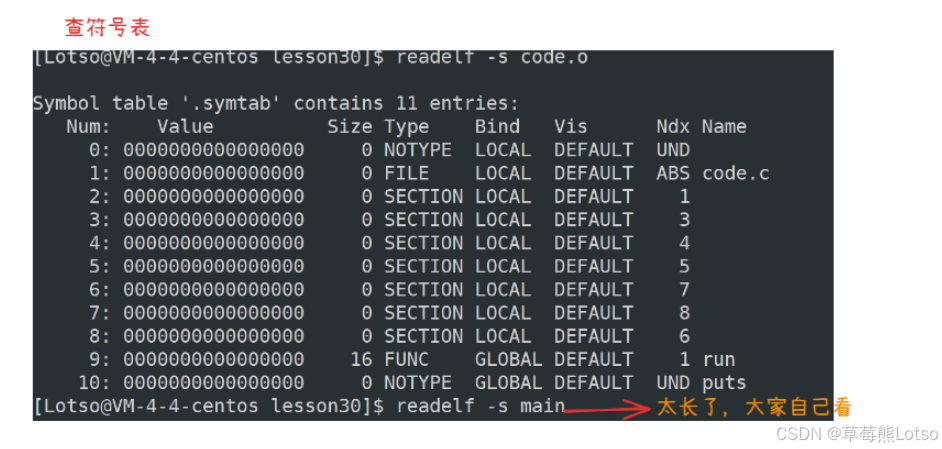The height and width of the screenshot is (449, 942).
Task: Click the "Symbol table '.symtab' contains 11 entries" line
Action: tap(275, 103)
